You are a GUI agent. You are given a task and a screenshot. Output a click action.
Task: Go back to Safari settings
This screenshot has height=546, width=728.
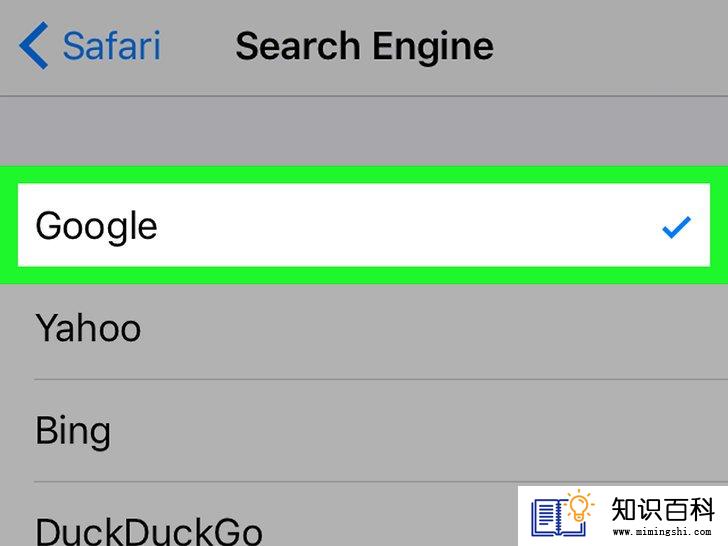90,46
